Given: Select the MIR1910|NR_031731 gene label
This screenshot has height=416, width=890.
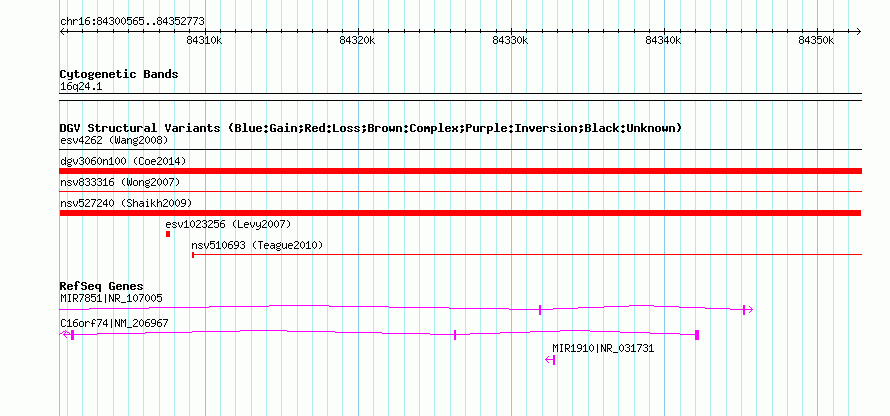Looking at the screenshot, I should 603,348.
